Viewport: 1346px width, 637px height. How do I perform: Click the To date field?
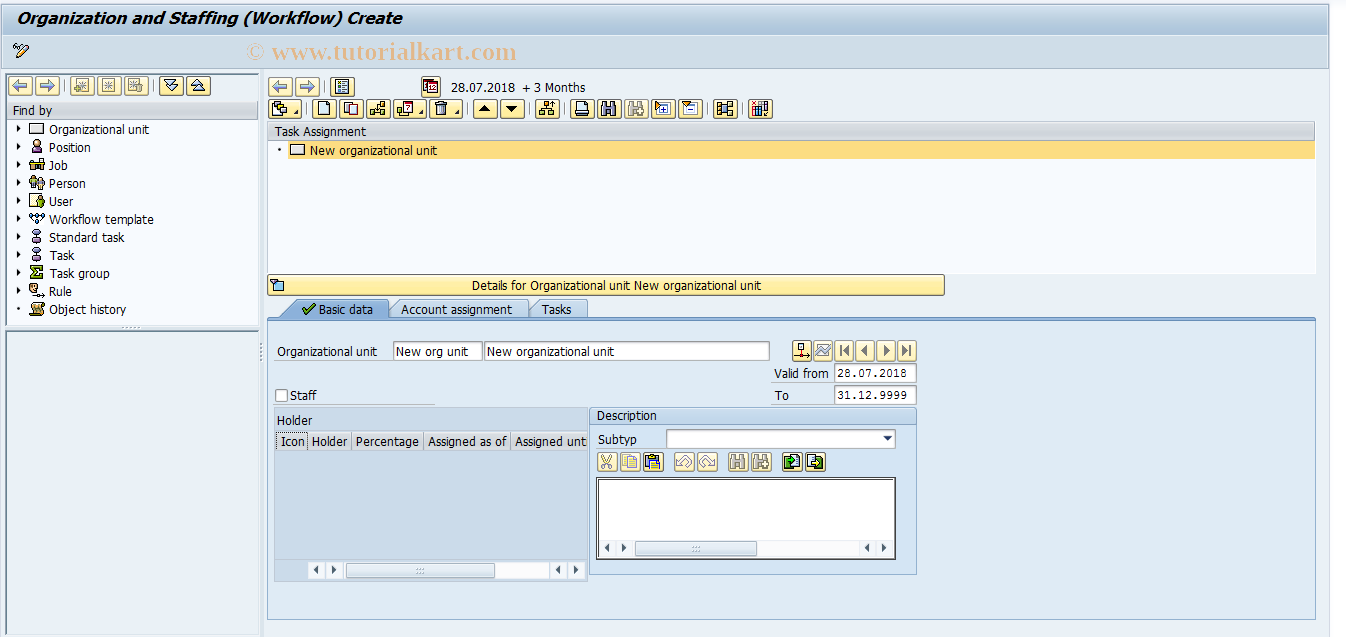pos(875,395)
